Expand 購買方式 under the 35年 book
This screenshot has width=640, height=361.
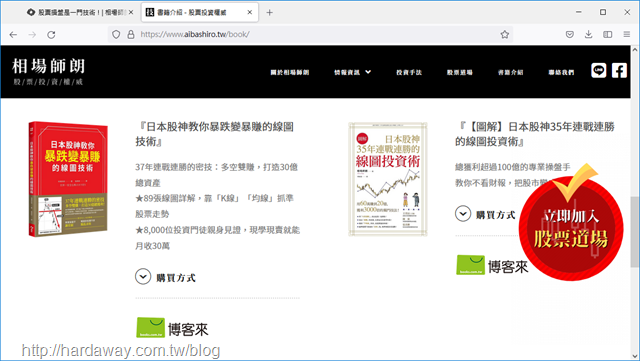click(x=485, y=214)
